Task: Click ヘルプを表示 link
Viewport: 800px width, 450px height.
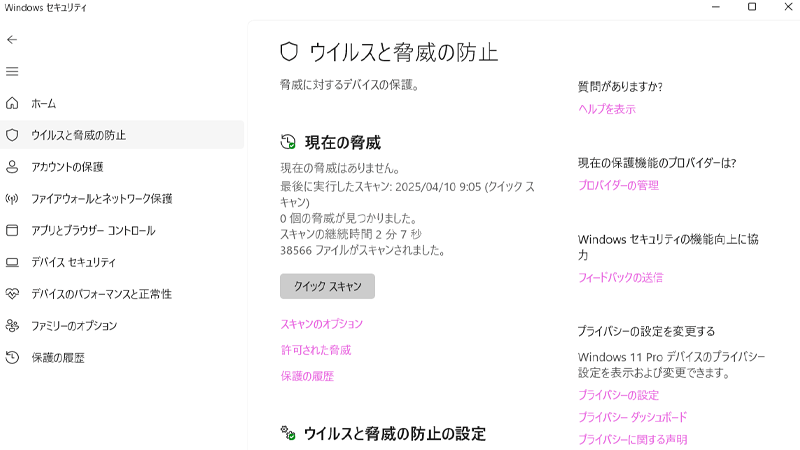Action: pyautogui.click(x=607, y=109)
